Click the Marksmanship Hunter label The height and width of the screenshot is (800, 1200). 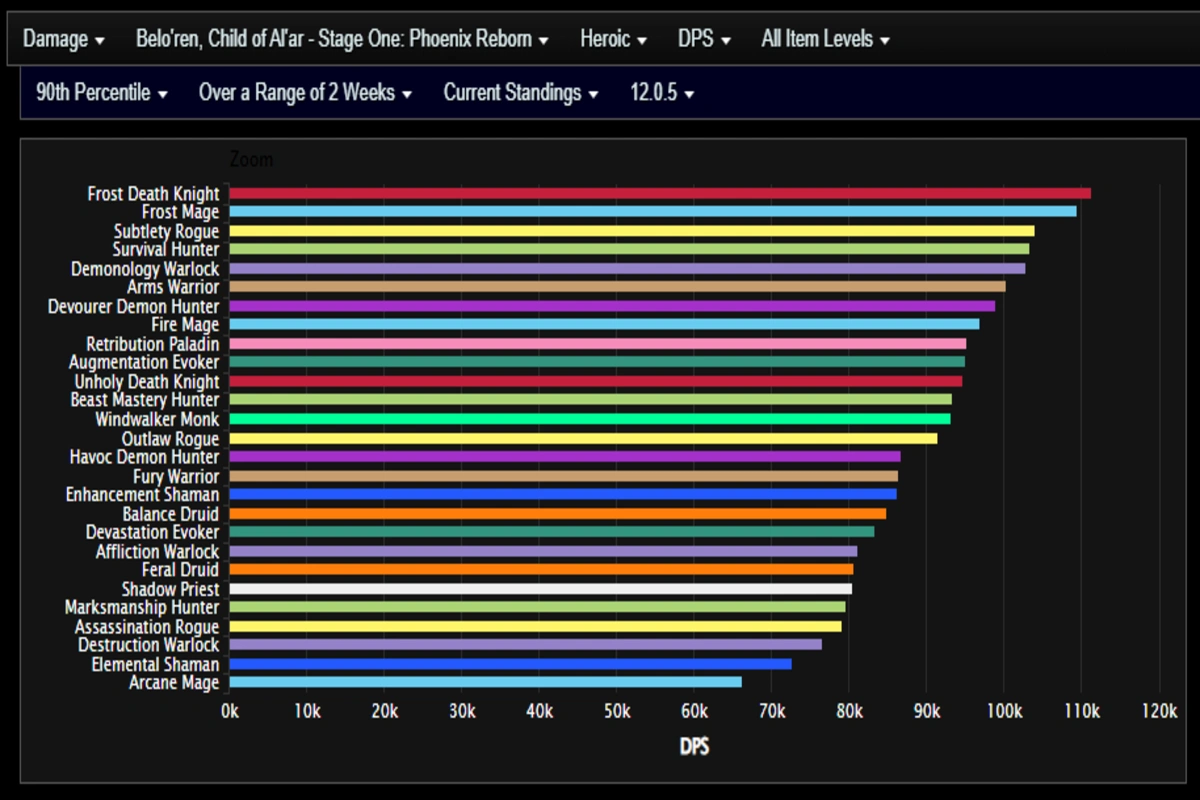point(142,607)
